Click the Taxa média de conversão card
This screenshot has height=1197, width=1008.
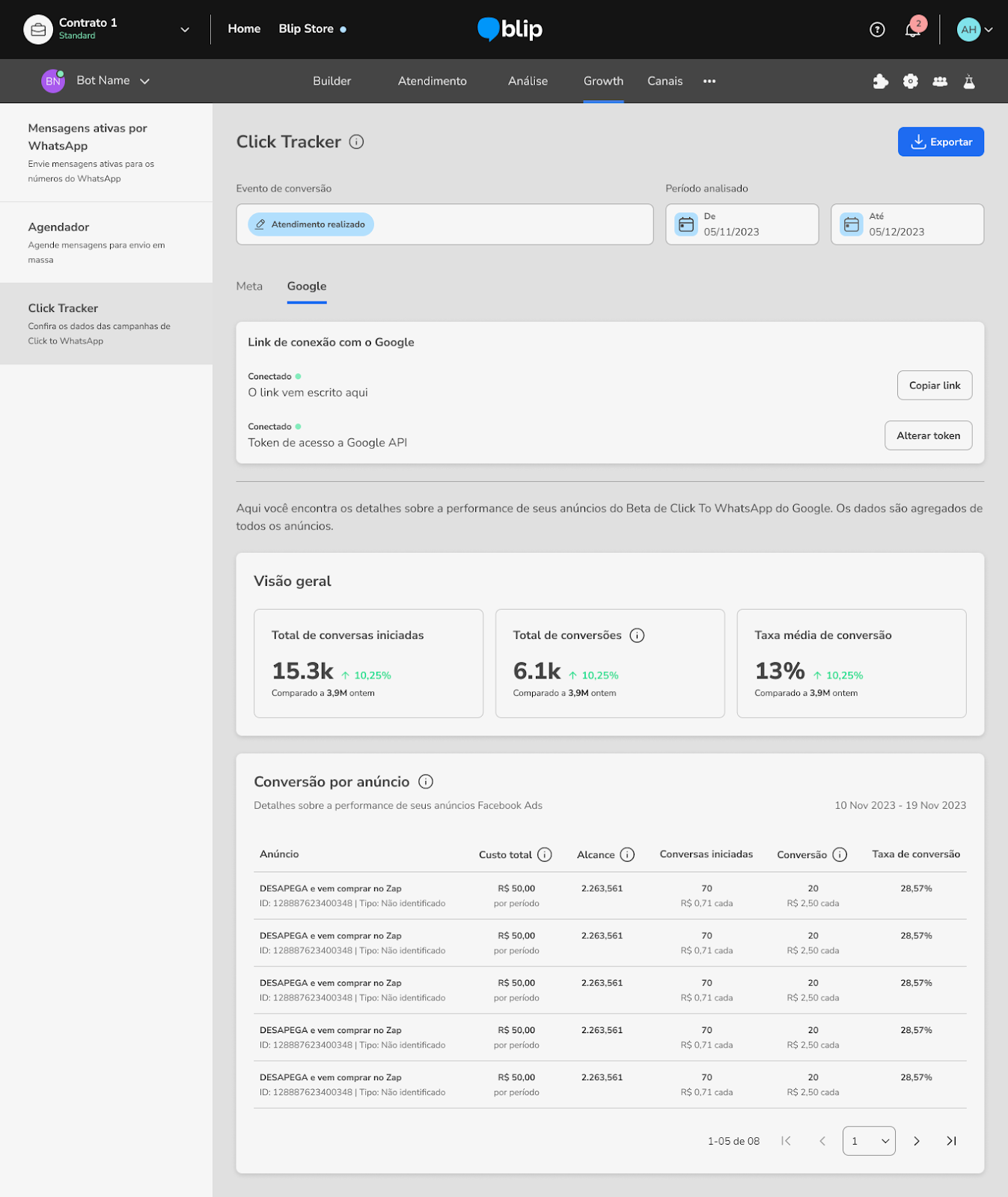pyautogui.click(x=851, y=664)
